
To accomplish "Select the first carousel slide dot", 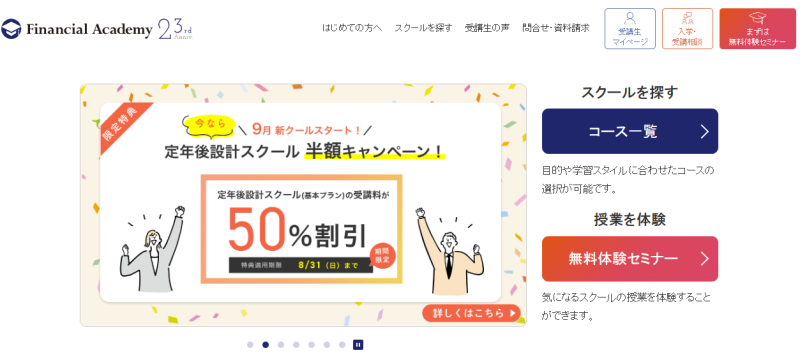I will [x=250, y=345].
